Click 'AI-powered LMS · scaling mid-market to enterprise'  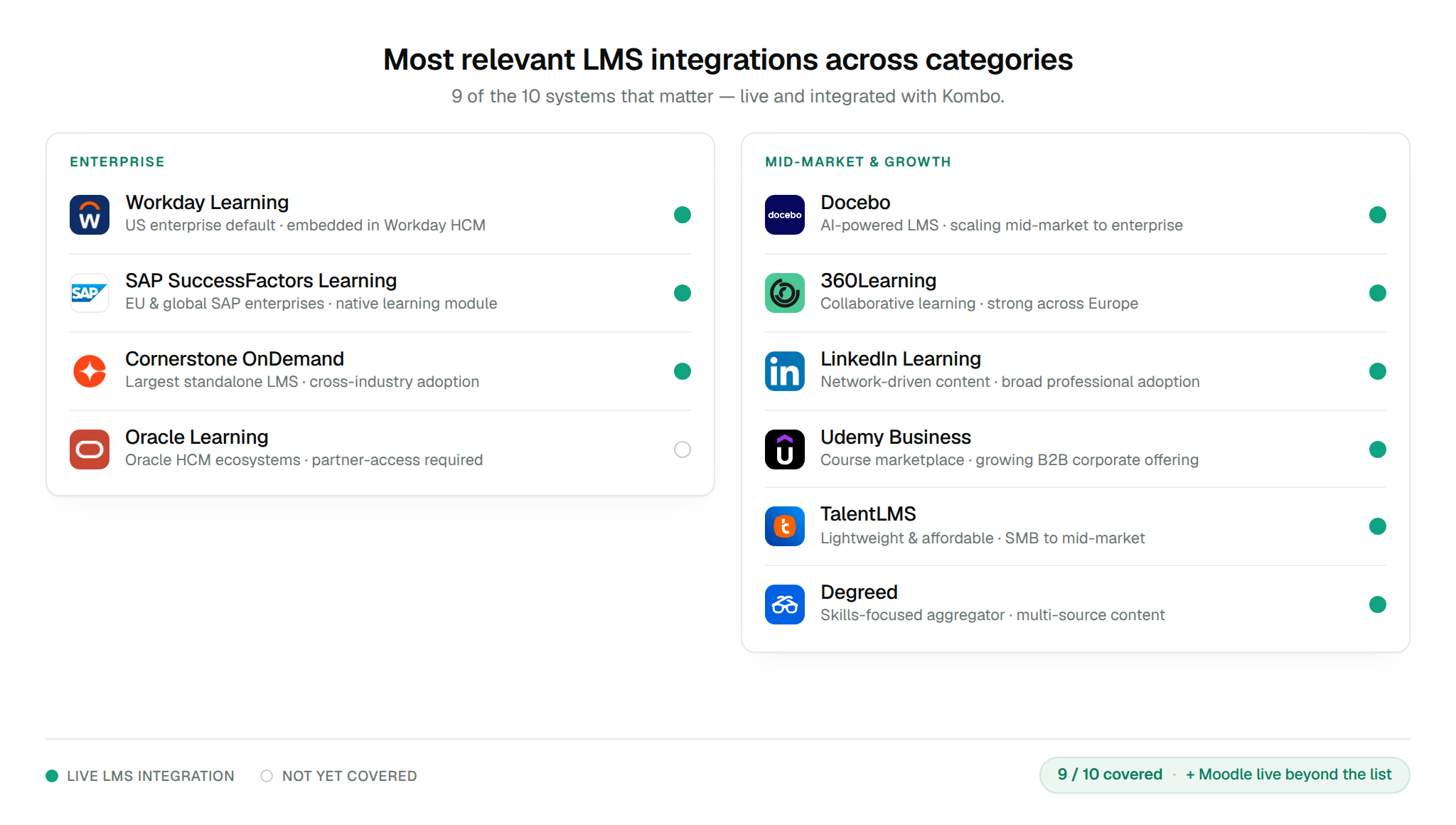point(1002,225)
